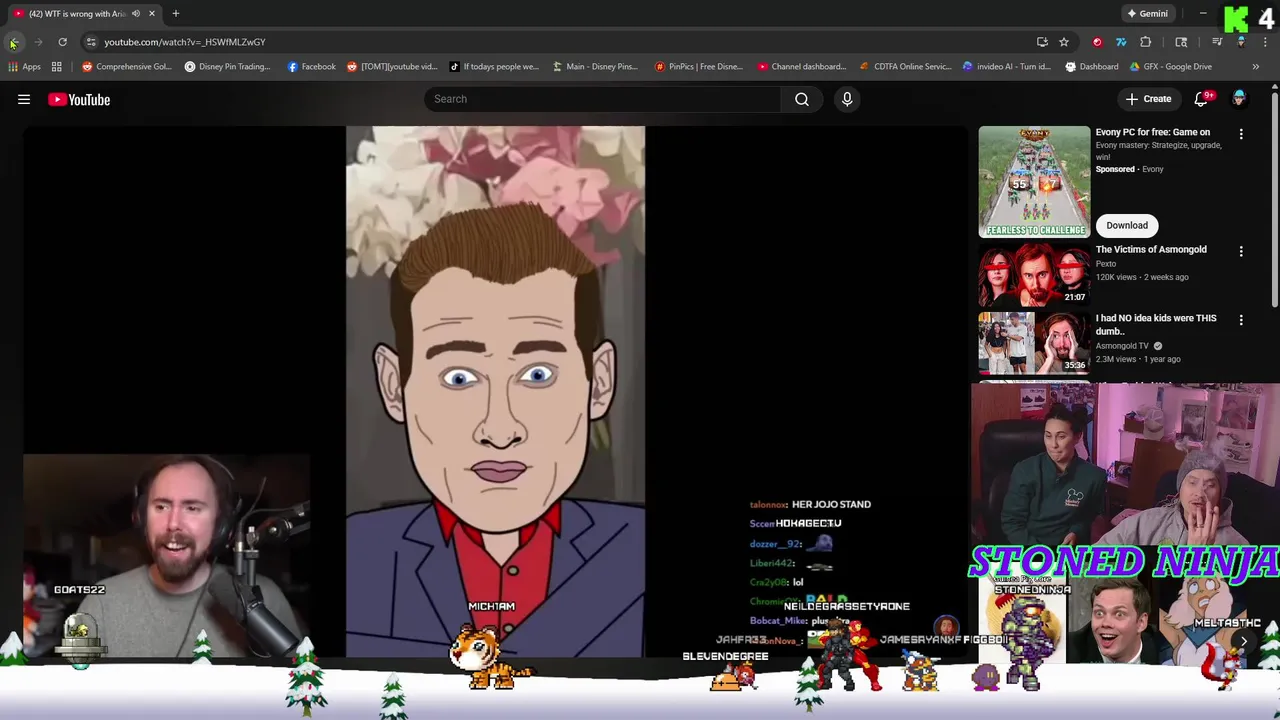Start voice search with the microphone
The height and width of the screenshot is (720, 1280).
pos(847,99)
